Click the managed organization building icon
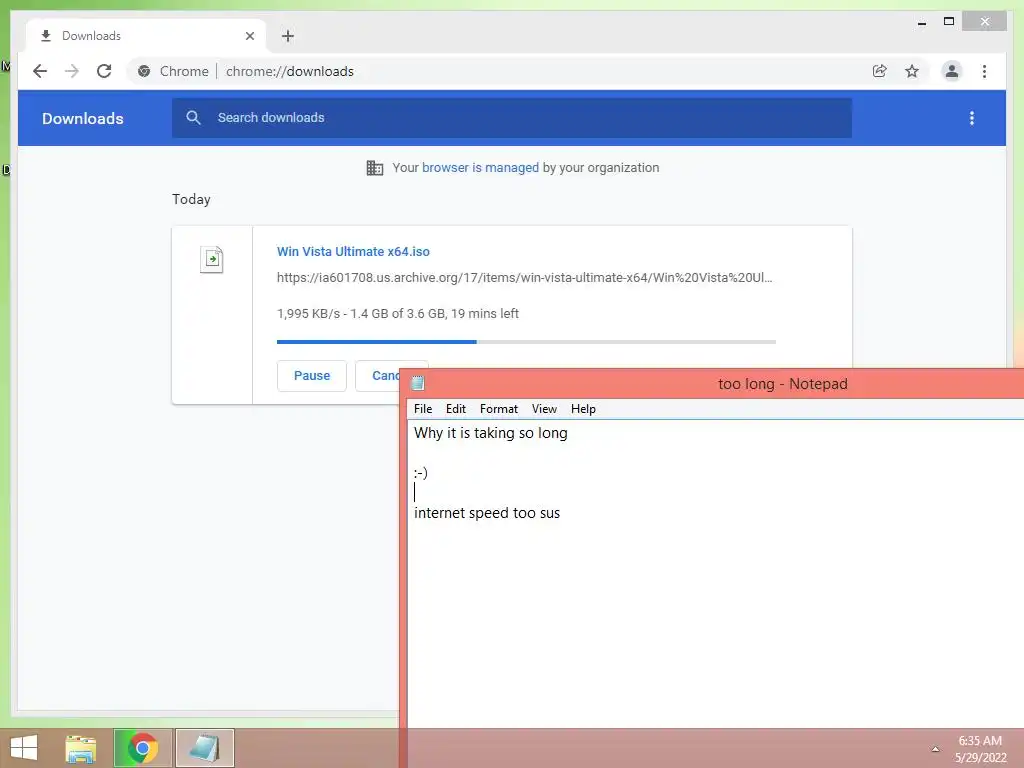The image size is (1024, 768). pyautogui.click(x=375, y=168)
